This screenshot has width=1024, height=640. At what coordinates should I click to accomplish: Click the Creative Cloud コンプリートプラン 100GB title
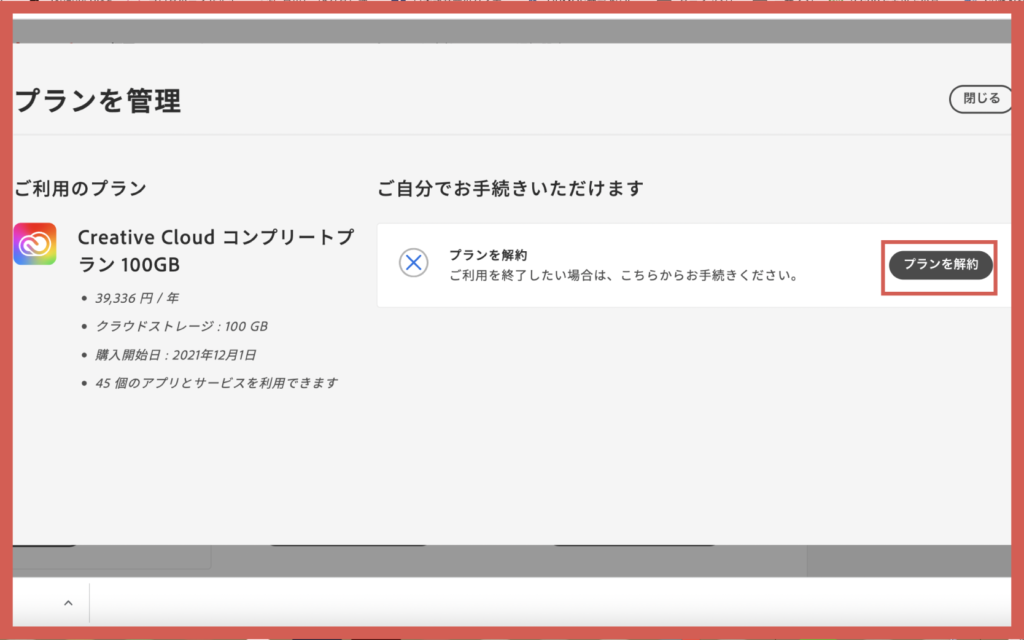coord(216,251)
